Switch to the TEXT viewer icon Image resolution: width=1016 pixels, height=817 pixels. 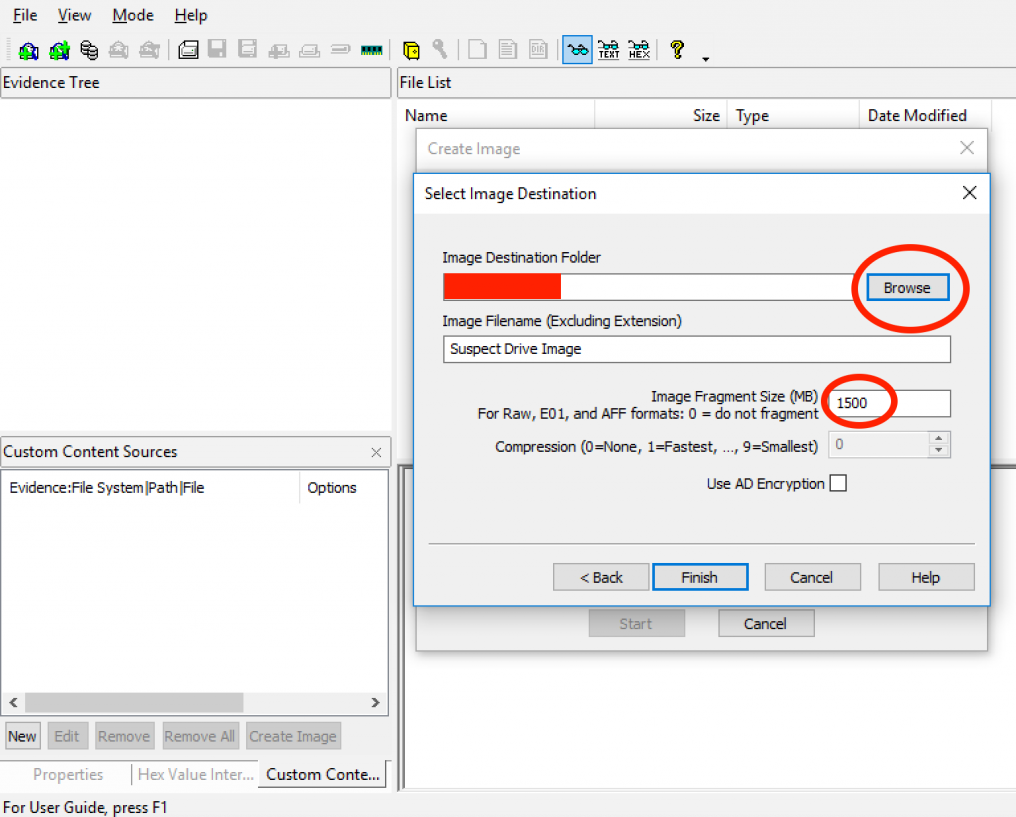608,50
